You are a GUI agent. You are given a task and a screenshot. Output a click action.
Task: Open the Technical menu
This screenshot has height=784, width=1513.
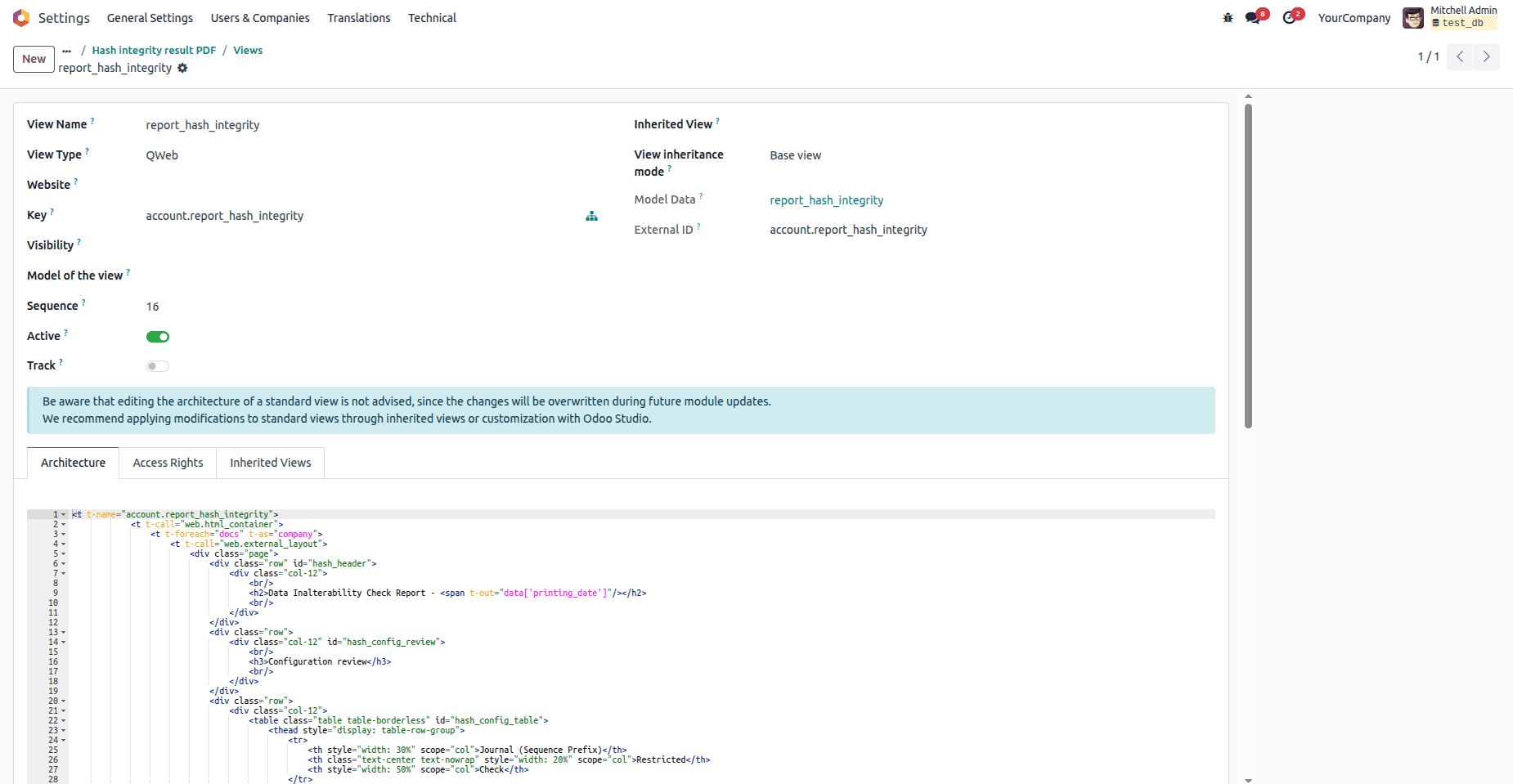point(432,17)
